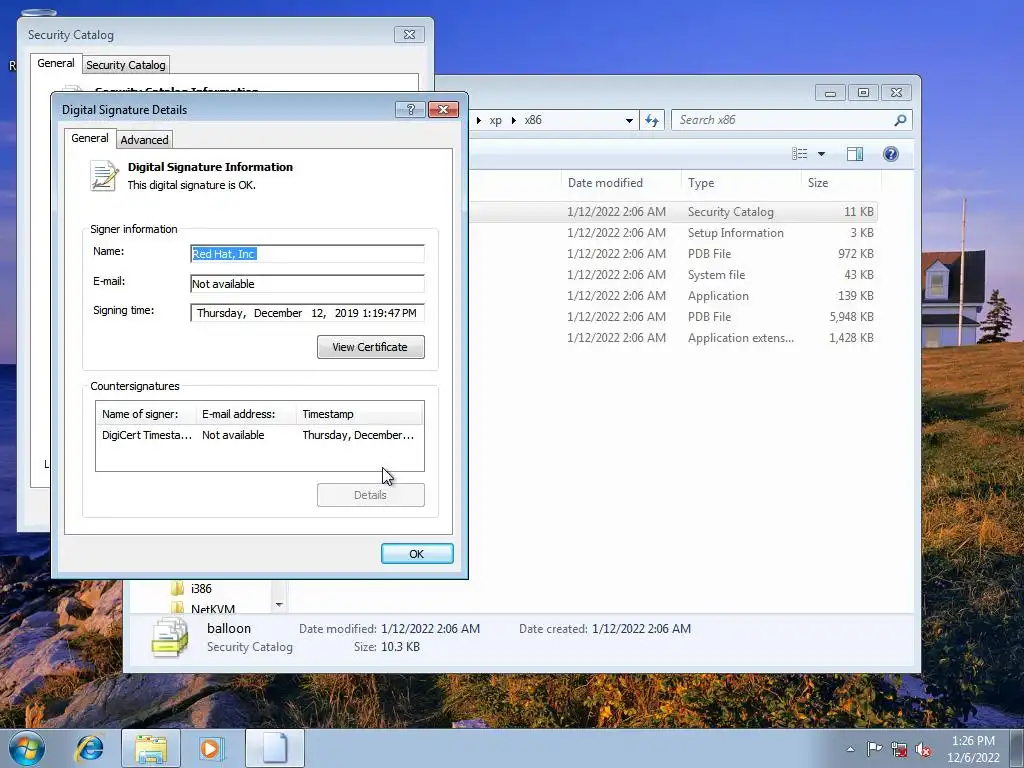Click x86 in the address breadcrumb
Screen dimensions: 1024x768
click(x=533, y=120)
